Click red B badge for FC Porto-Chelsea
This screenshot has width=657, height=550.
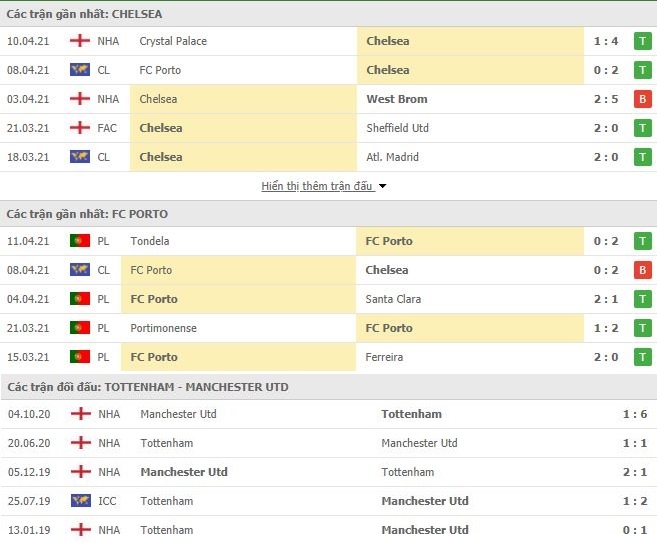click(x=642, y=270)
